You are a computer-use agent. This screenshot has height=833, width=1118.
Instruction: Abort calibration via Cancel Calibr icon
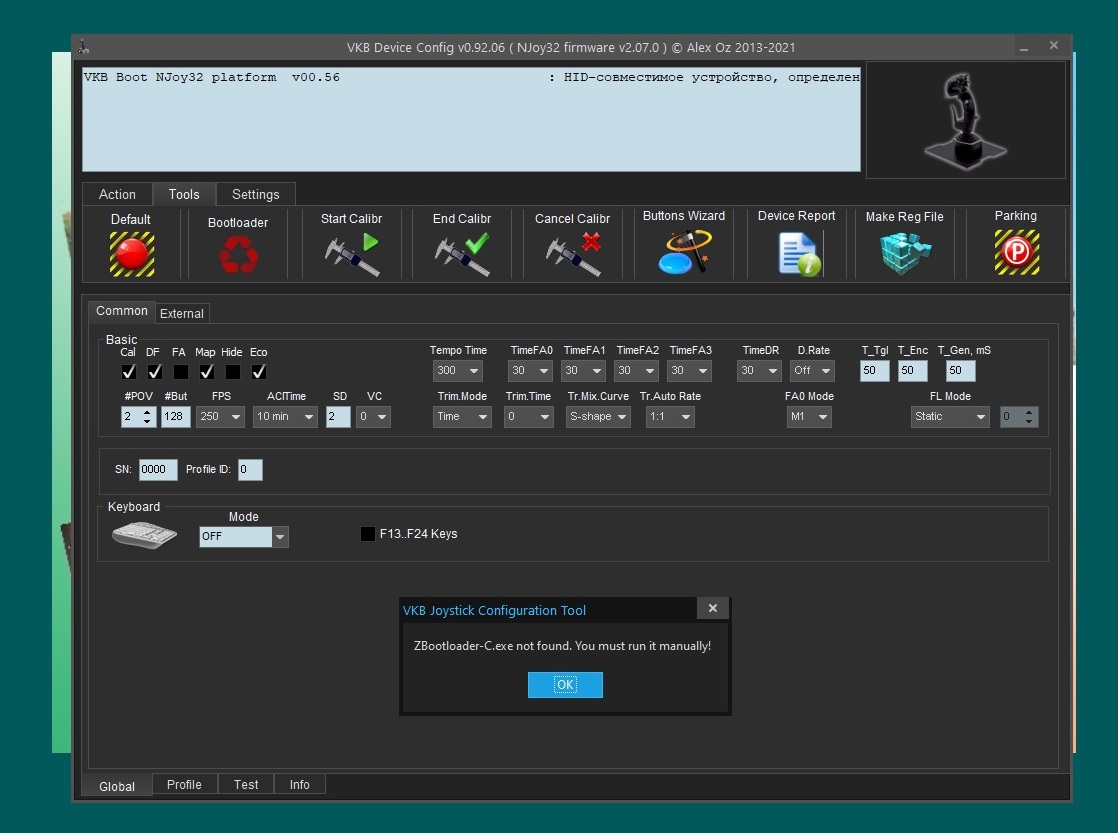point(573,254)
